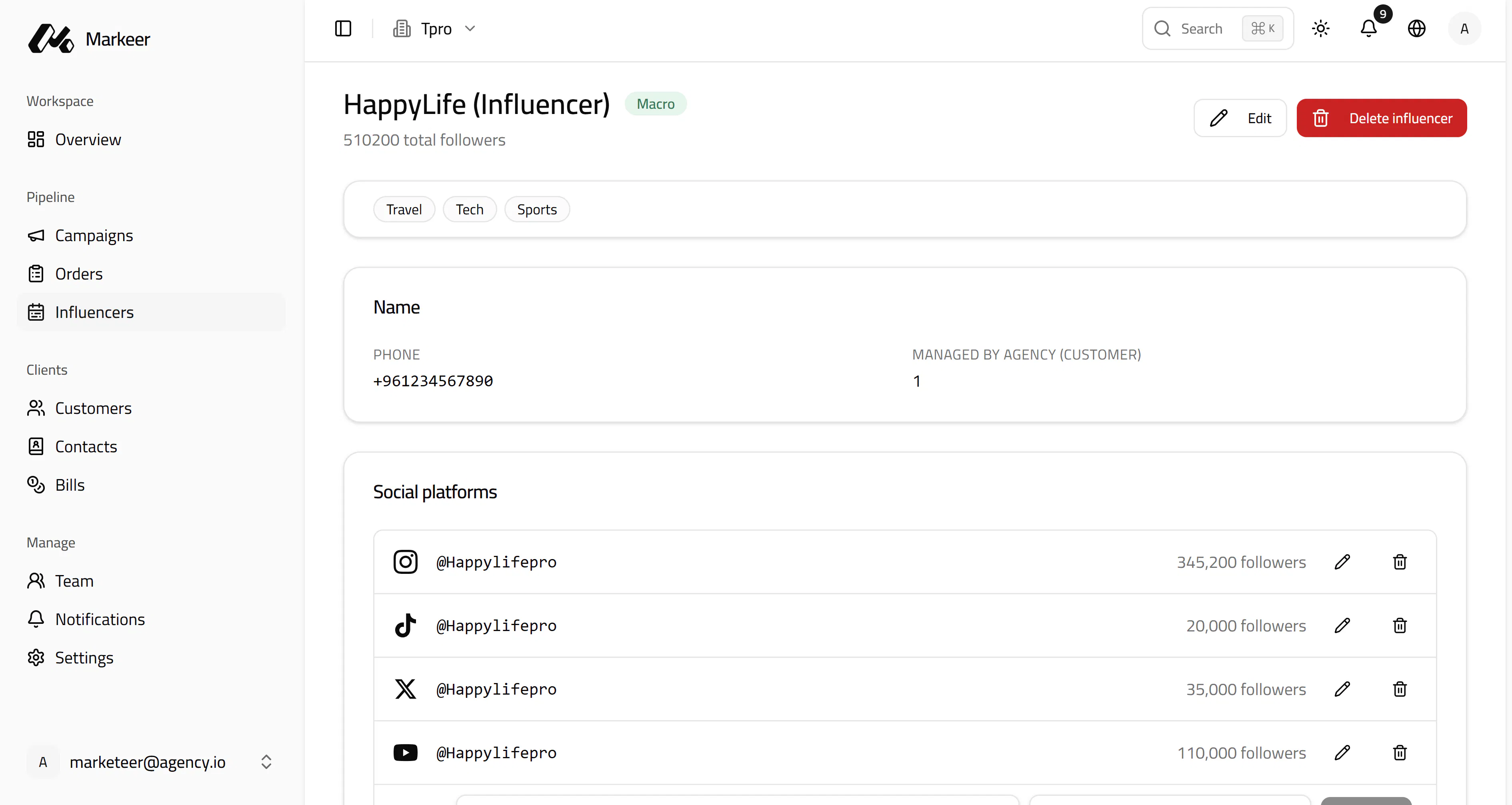Click the 510200 total followers text
This screenshot has width=1512, height=805.
[424, 140]
